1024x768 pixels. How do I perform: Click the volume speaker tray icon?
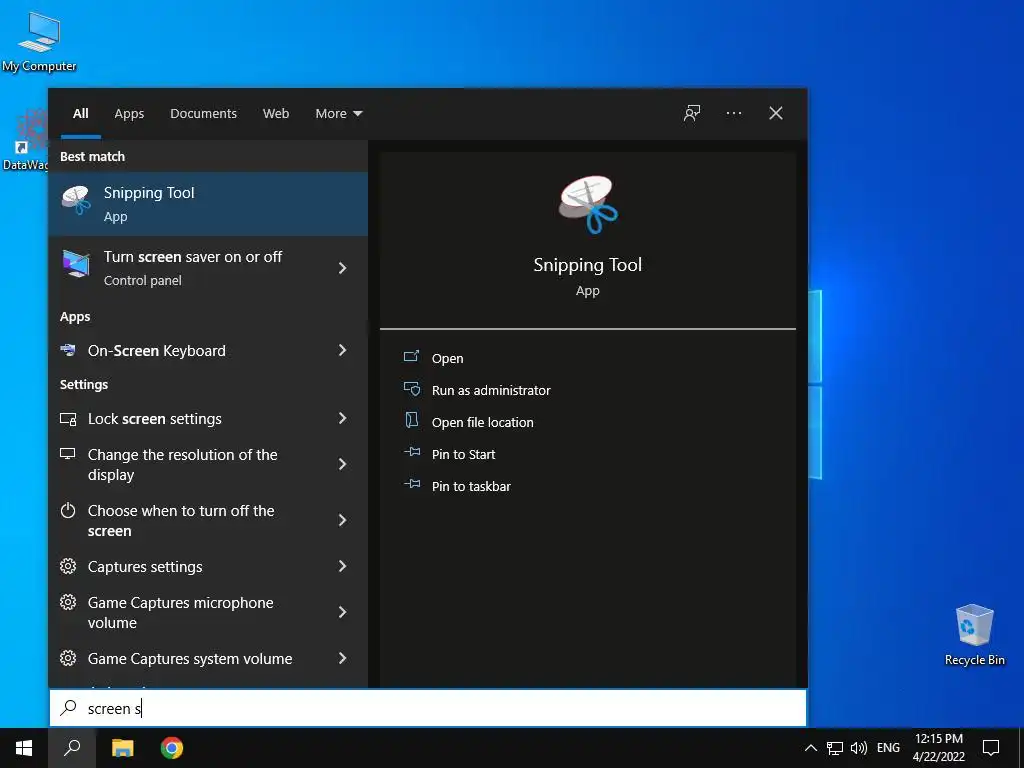(x=859, y=748)
